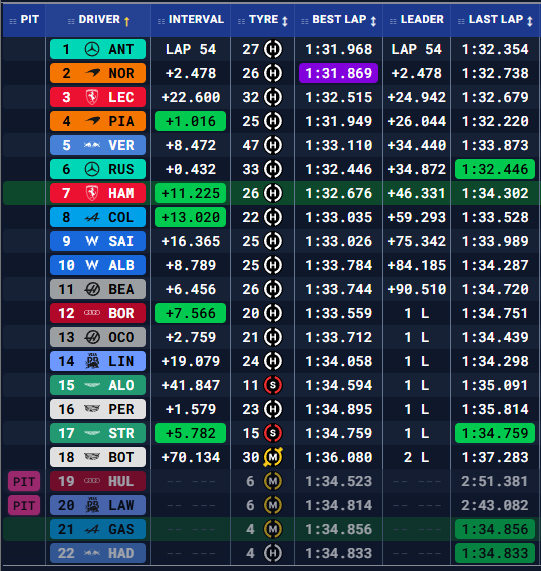Sort by the DRIVER column arrow
The height and width of the screenshot is (571, 541).
pyautogui.click(x=126, y=21)
